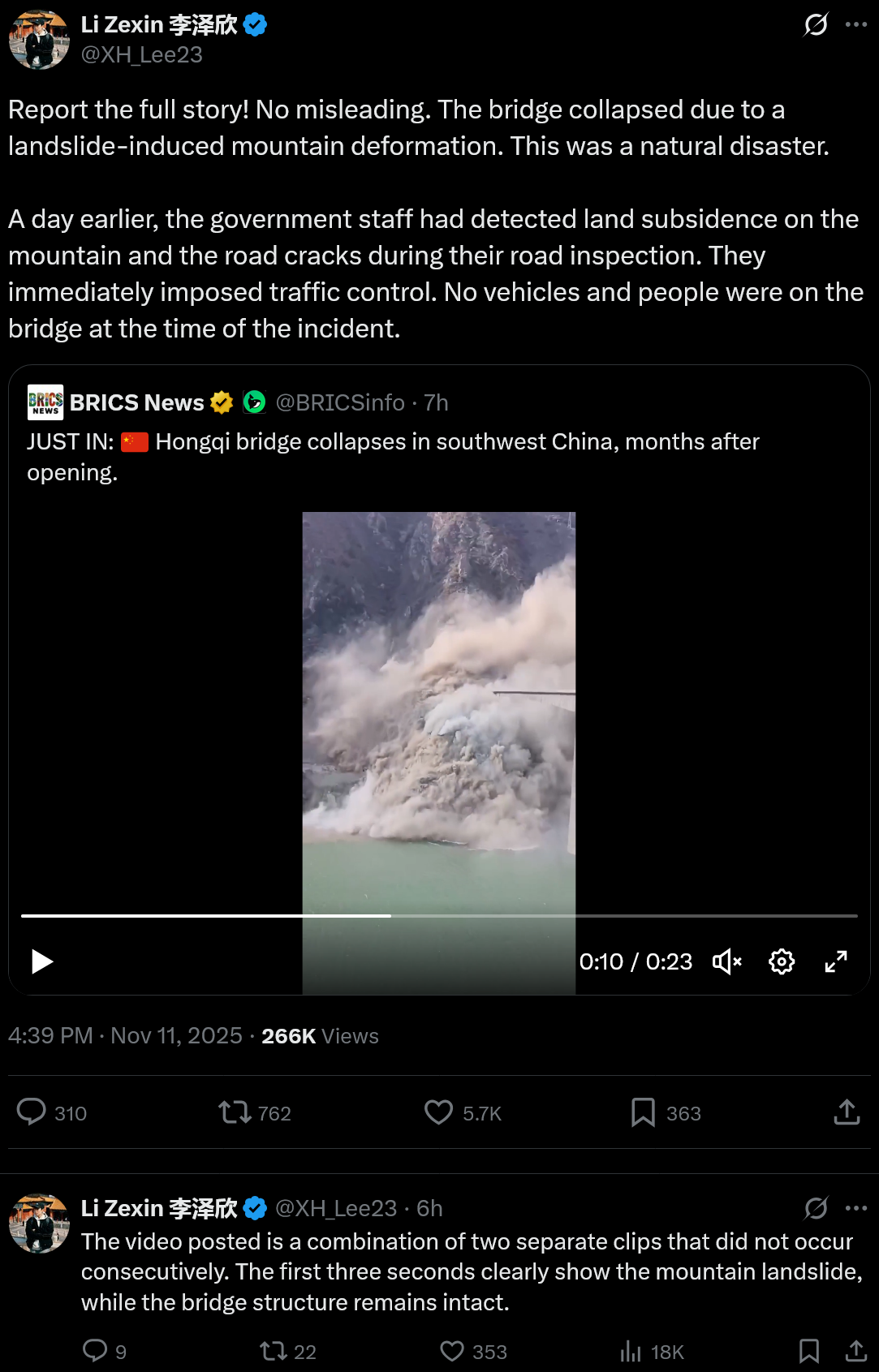Open @XH_Lee23 handle link at top
Image resolution: width=879 pixels, height=1372 pixels.
[x=142, y=55]
